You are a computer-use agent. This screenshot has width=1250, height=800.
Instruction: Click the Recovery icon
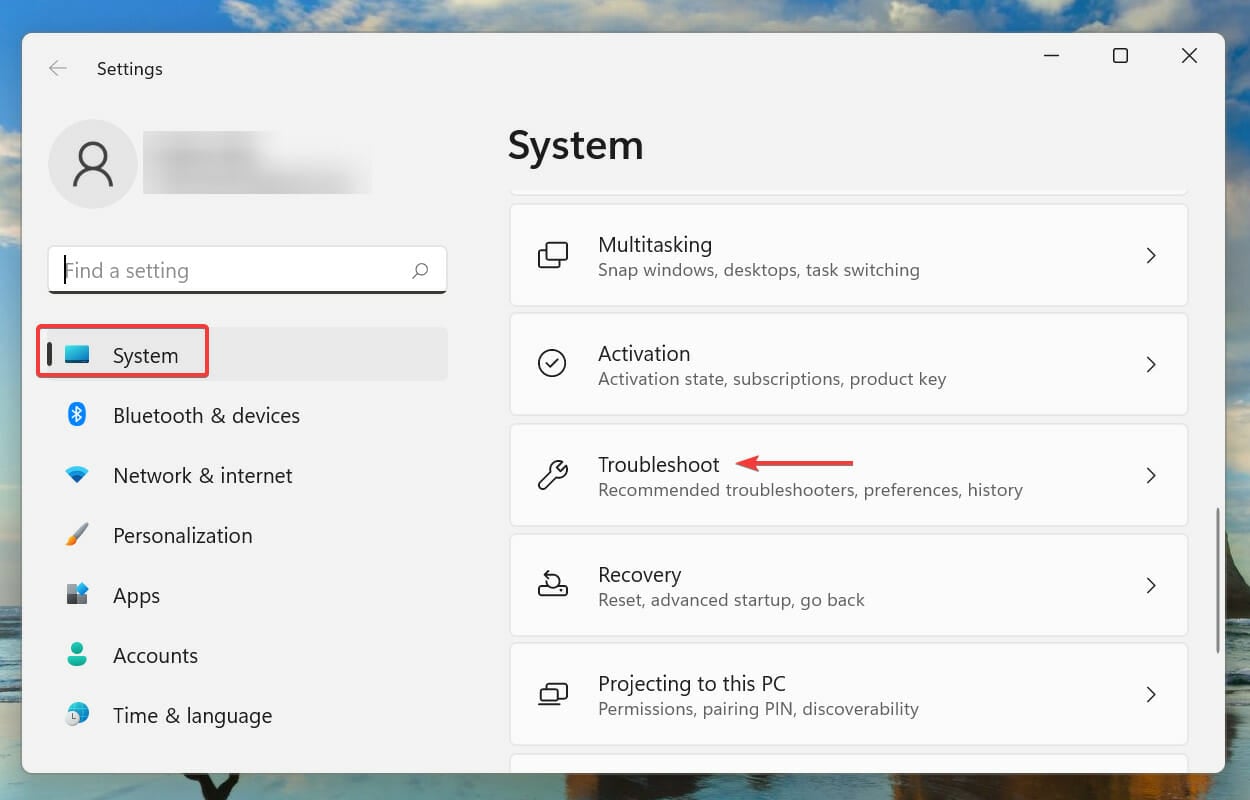553,584
